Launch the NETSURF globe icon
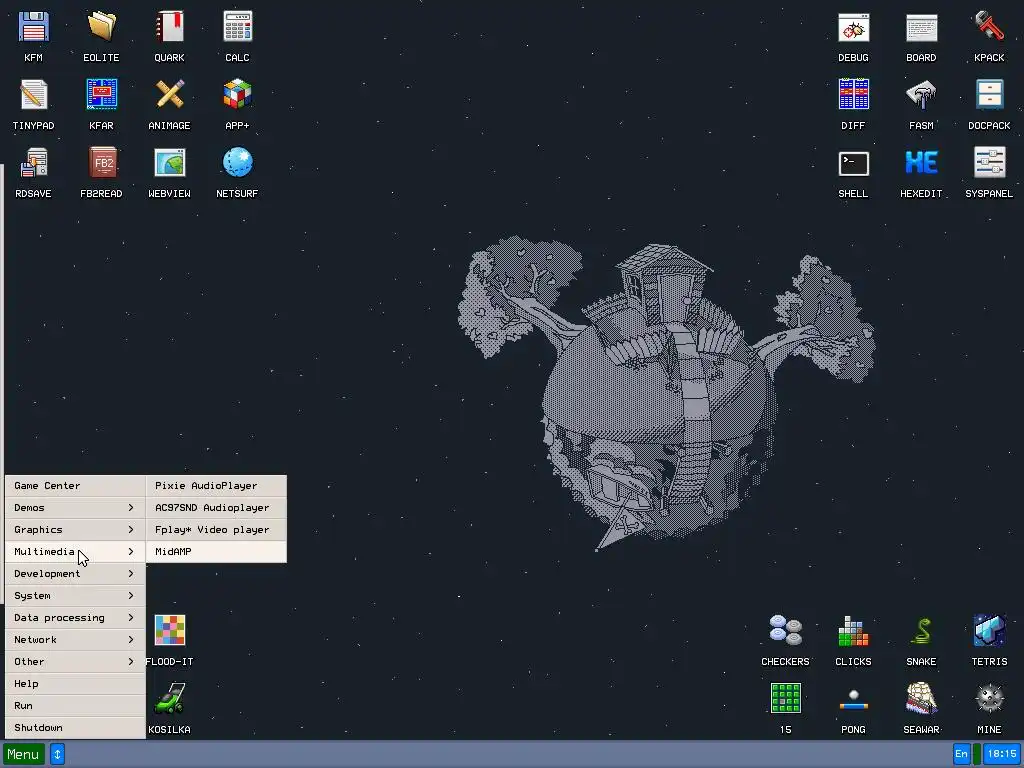Image resolution: width=1024 pixels, height=768 pixels. click(x=237, y=163)
